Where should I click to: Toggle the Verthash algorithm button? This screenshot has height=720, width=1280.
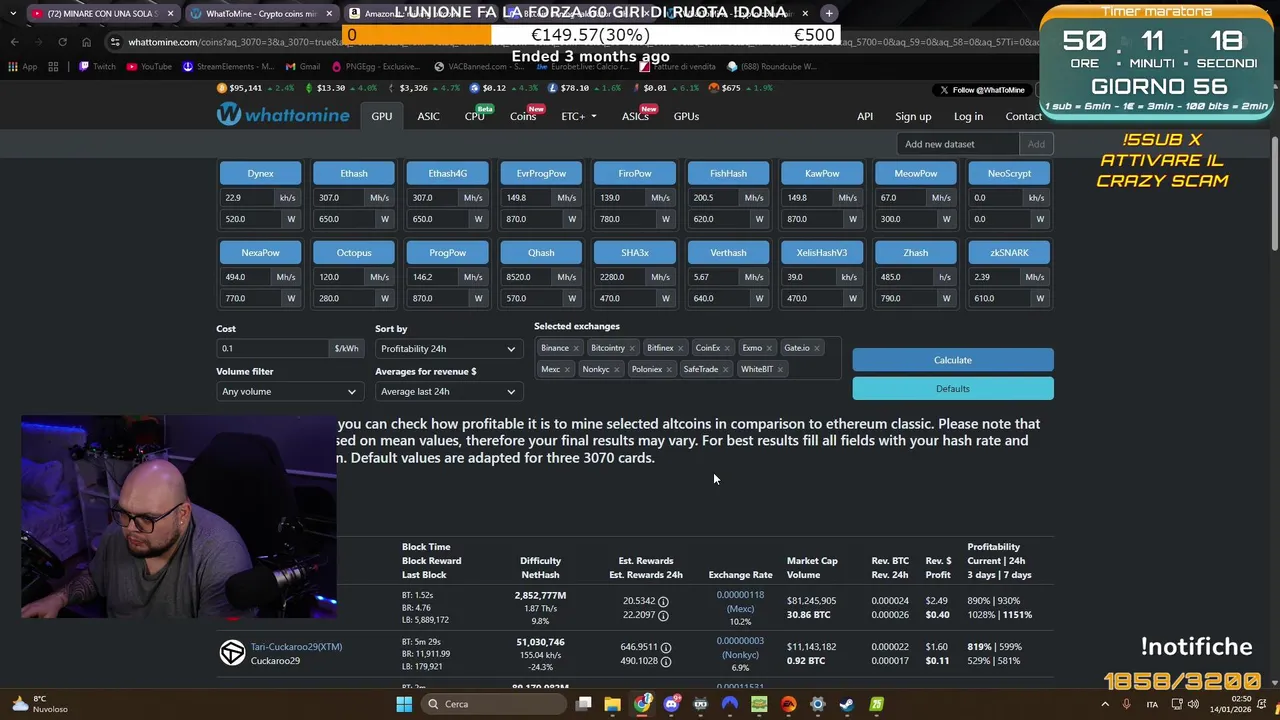(x=728, y=252)
